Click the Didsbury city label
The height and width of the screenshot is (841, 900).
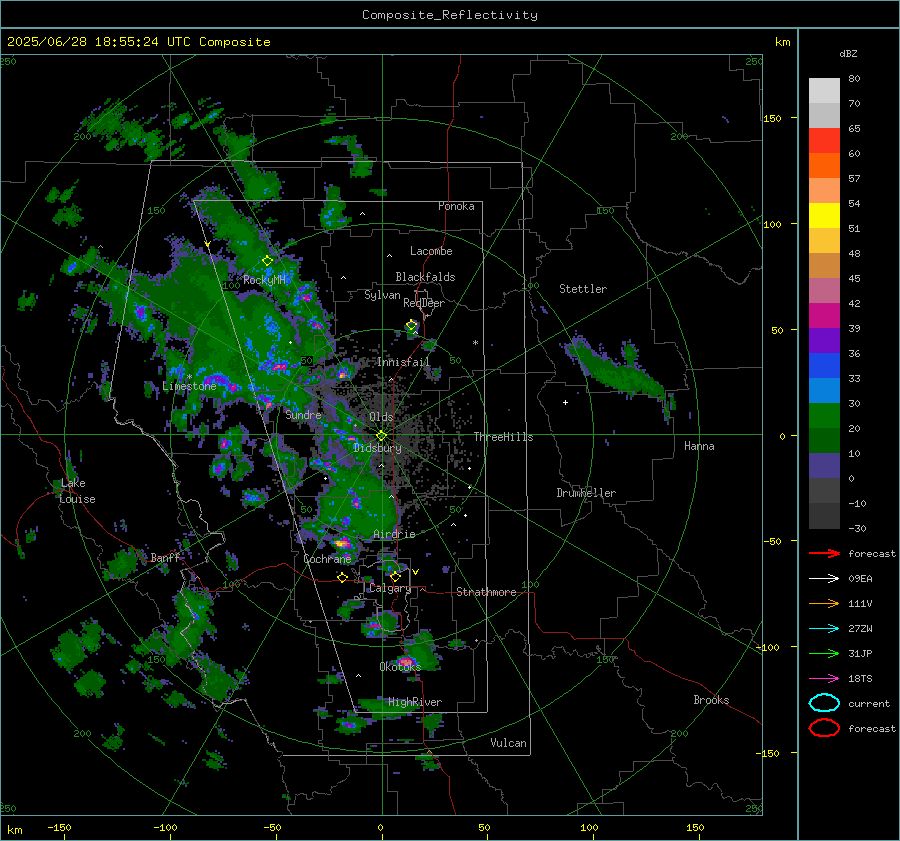click(x=377, y=448)
